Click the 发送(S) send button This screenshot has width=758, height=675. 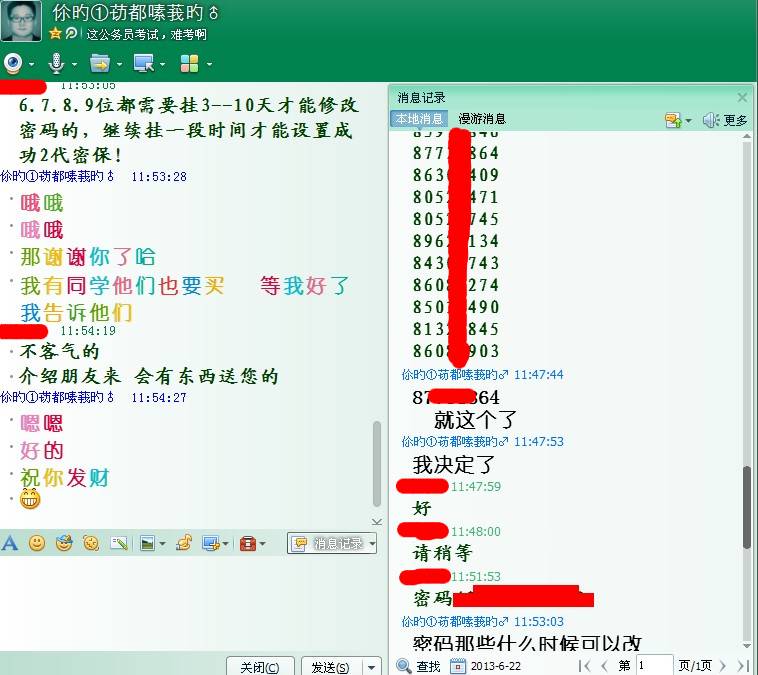coord(330,667)
